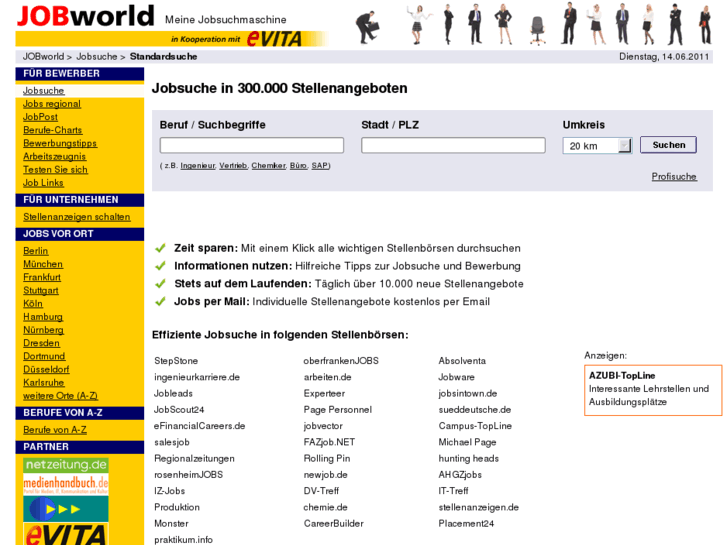Click the eVITA cooperation logo in header
The width and height of the screenshot is (727, 545).
274,39
